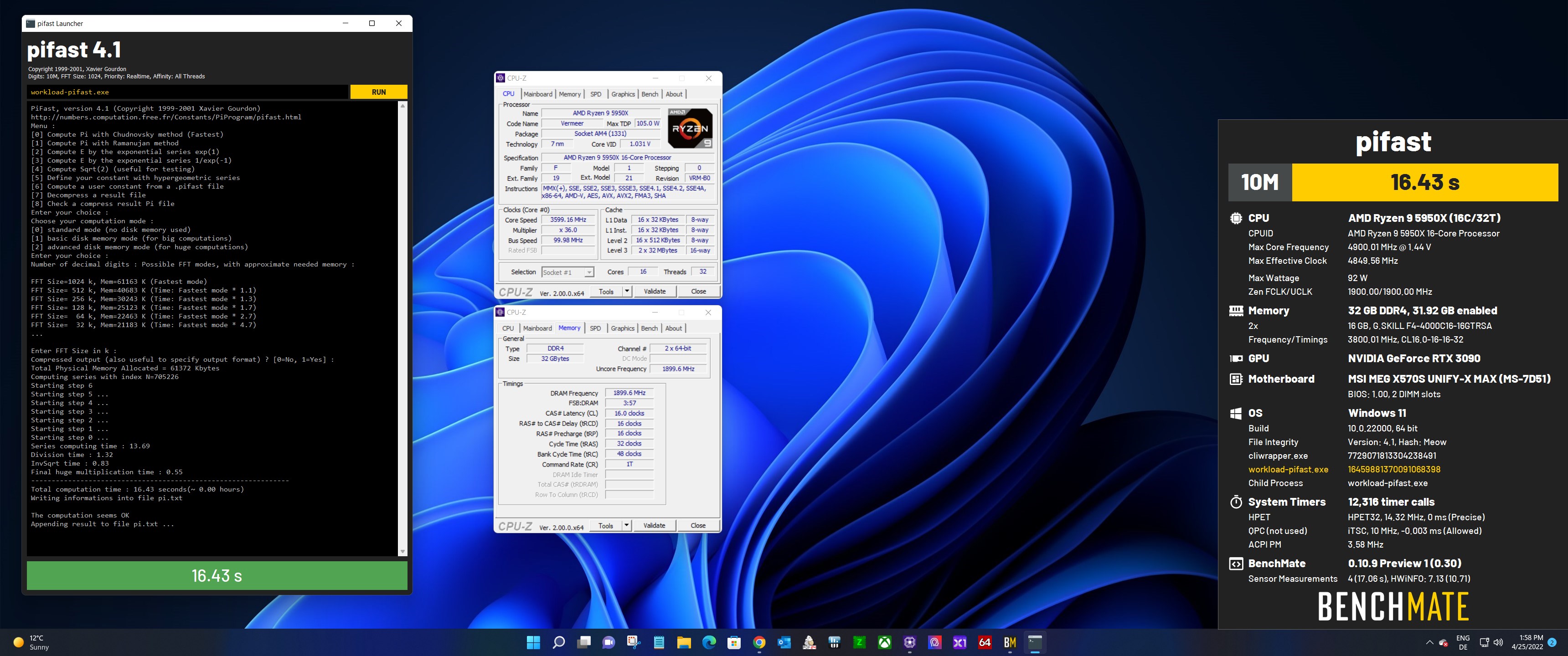Open Notepad from taskbar
The image size is (1568, 656).
point(659,642)
